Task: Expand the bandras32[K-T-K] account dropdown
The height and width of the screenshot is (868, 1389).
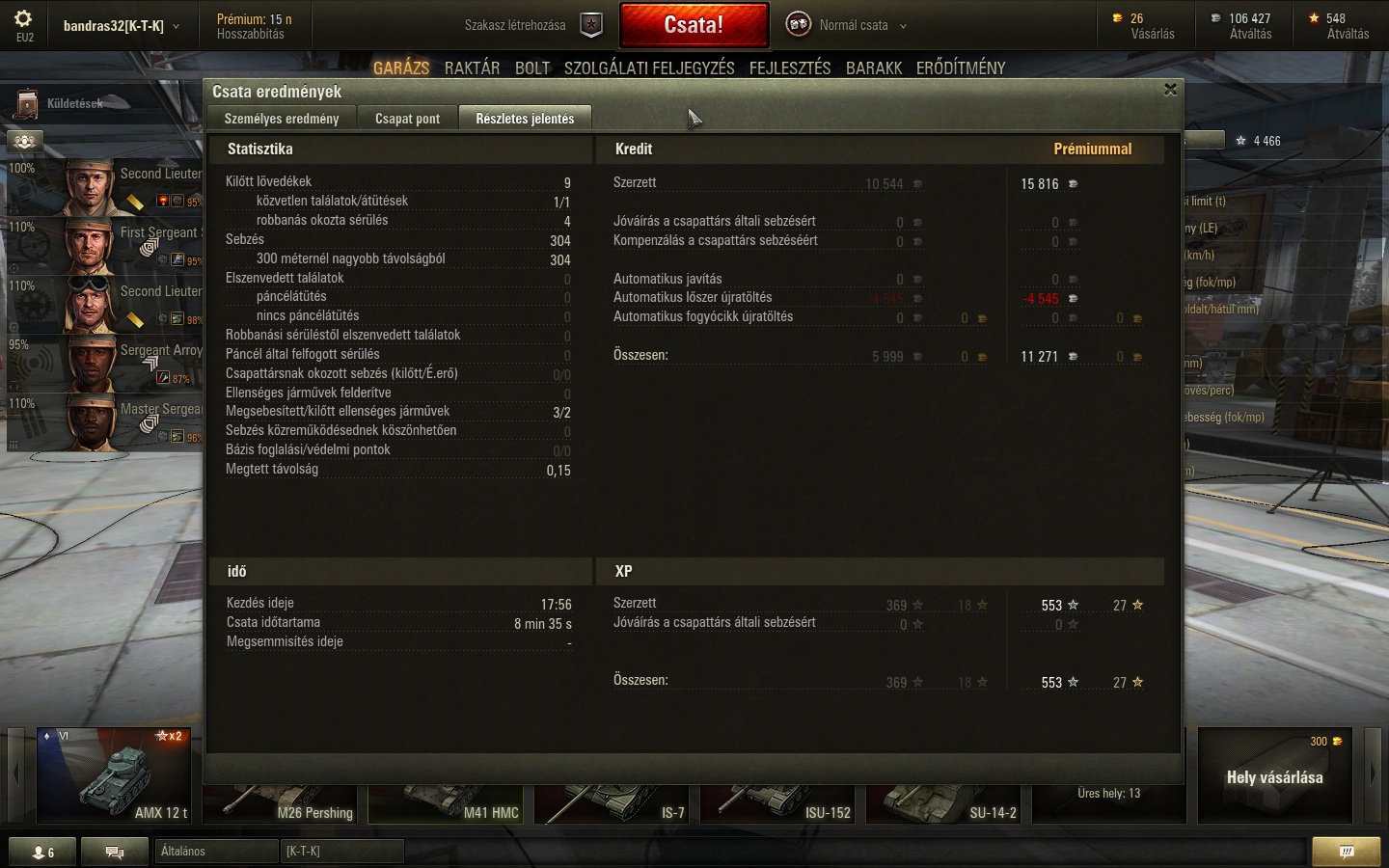Action: point(122,26)
